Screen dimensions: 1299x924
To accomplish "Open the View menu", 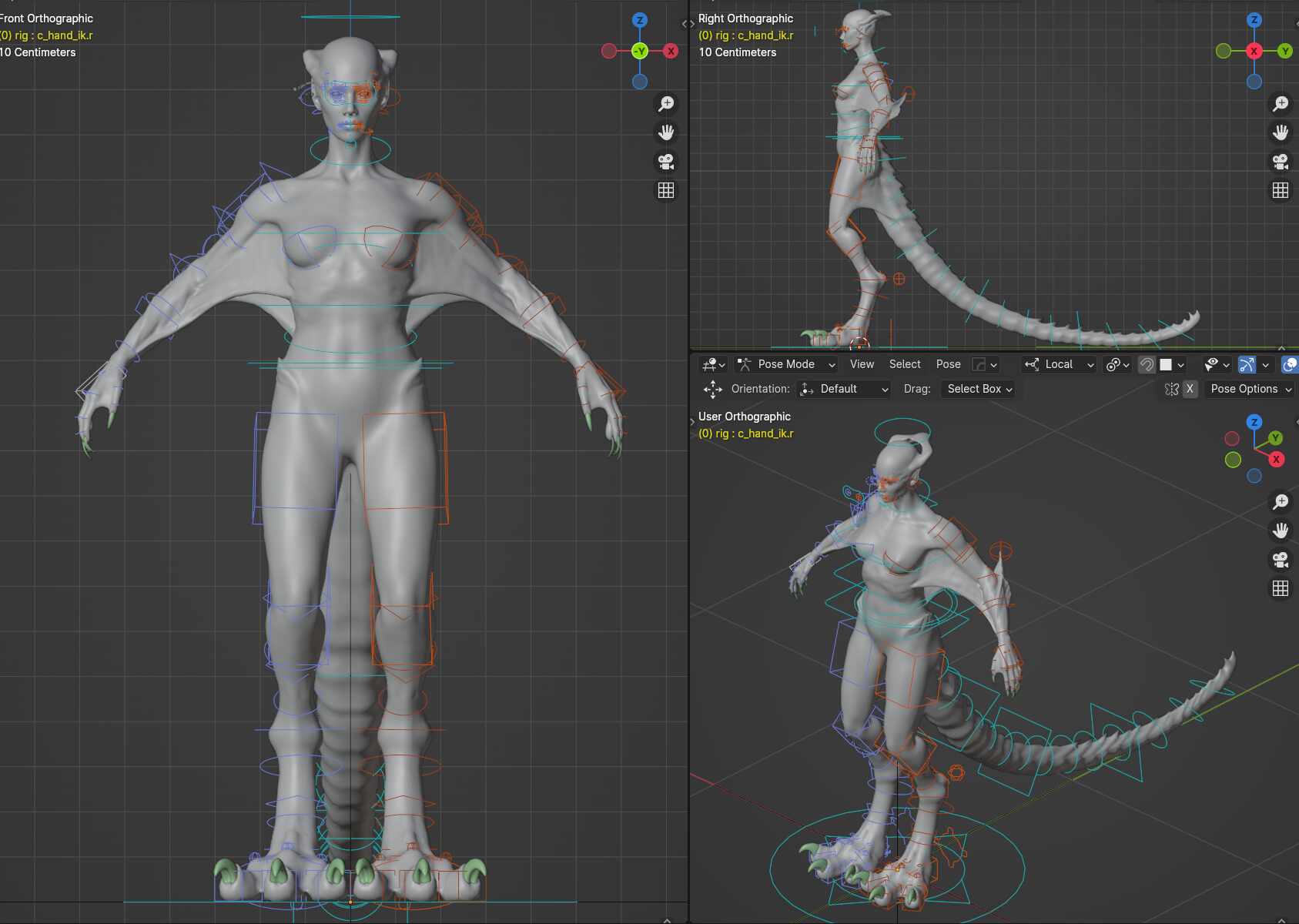I will tap(862, 364).
